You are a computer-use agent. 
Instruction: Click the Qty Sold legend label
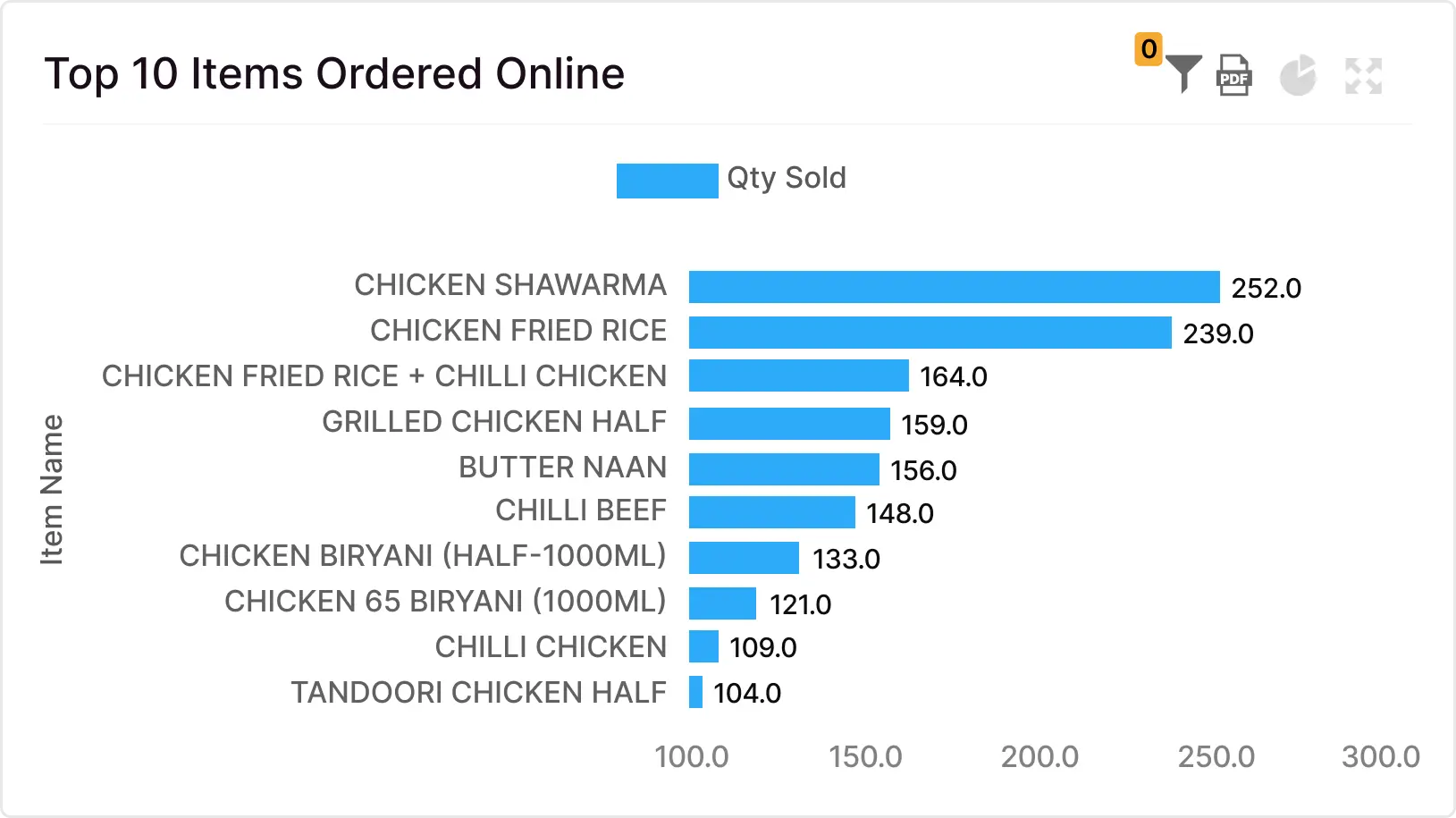pyautogui.click(x=787, y=178)
